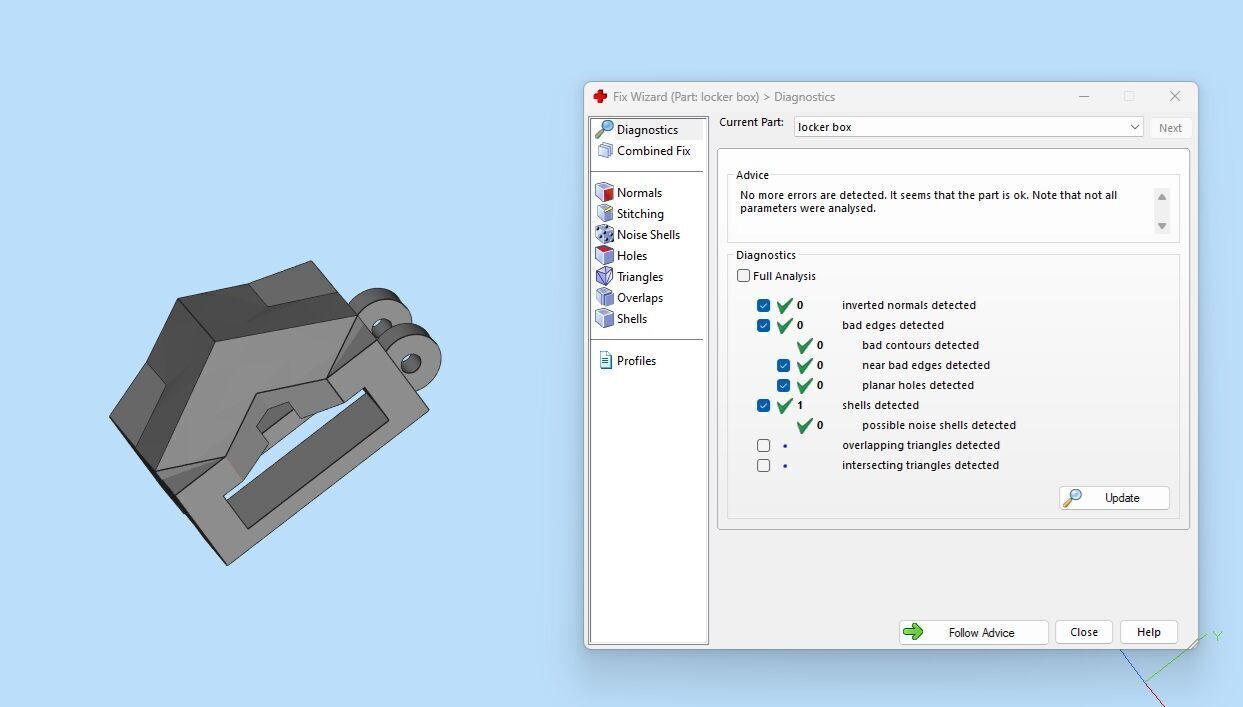The image size is (1243, 707).
Task: Enable overlapping triangles detection checkbox
Action: pos(764,445)
